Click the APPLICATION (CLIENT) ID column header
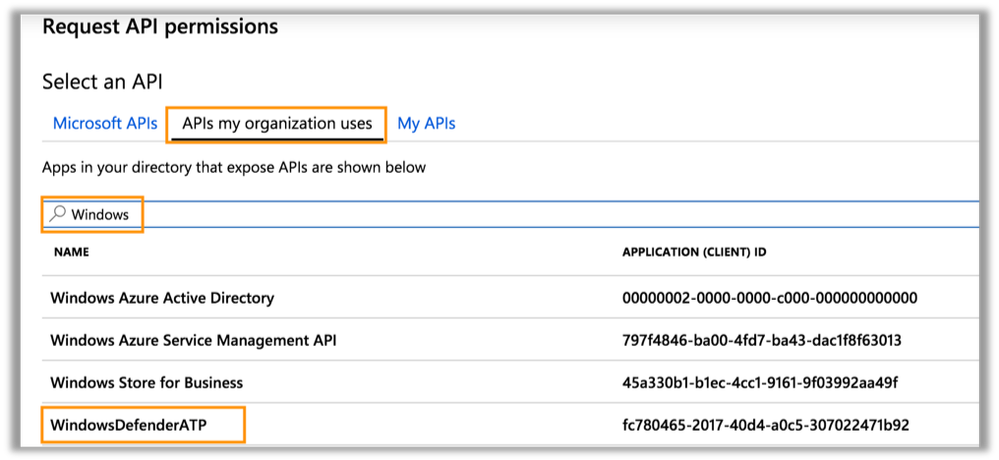This screenshot has width=999, height=460. 694,252
